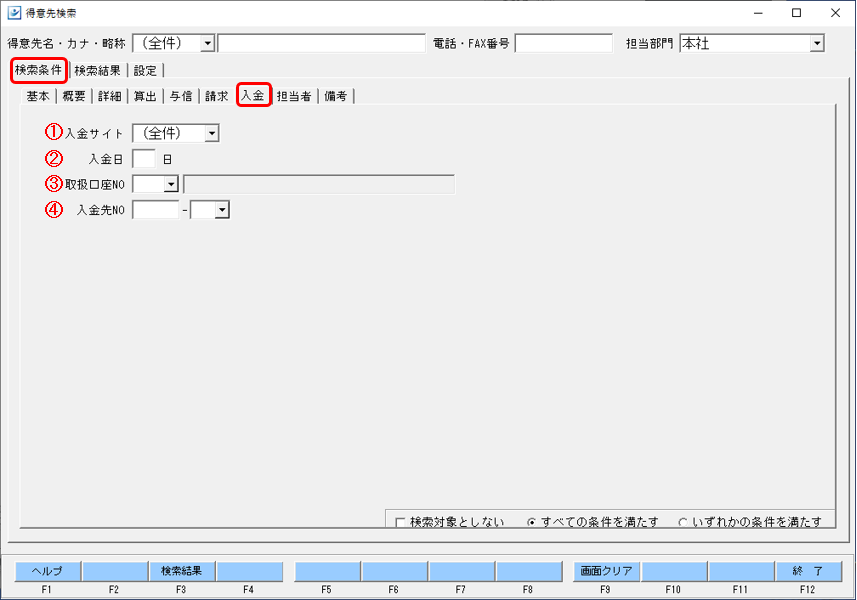Minimize the 得意先検索 window

[x=758, y=13]
